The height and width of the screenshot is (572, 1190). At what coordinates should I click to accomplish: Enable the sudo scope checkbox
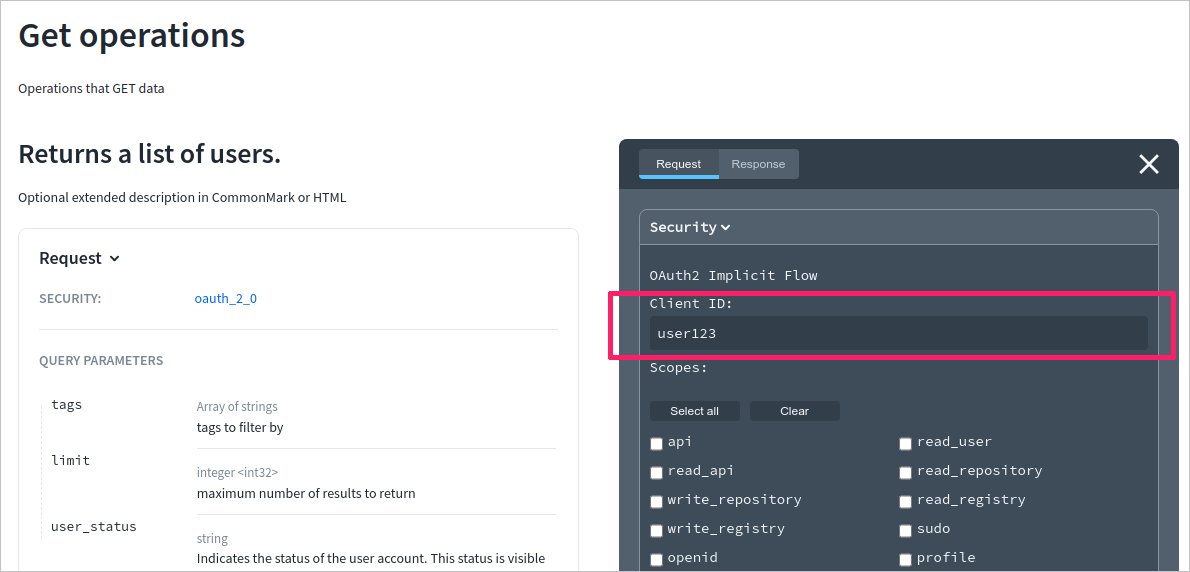click(x=905, y=530)
